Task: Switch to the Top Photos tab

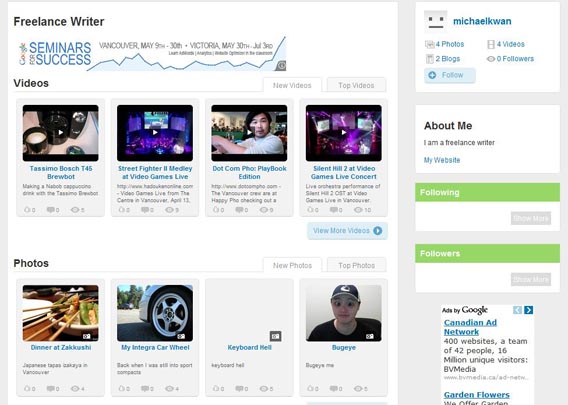Action: pos(356,265)
